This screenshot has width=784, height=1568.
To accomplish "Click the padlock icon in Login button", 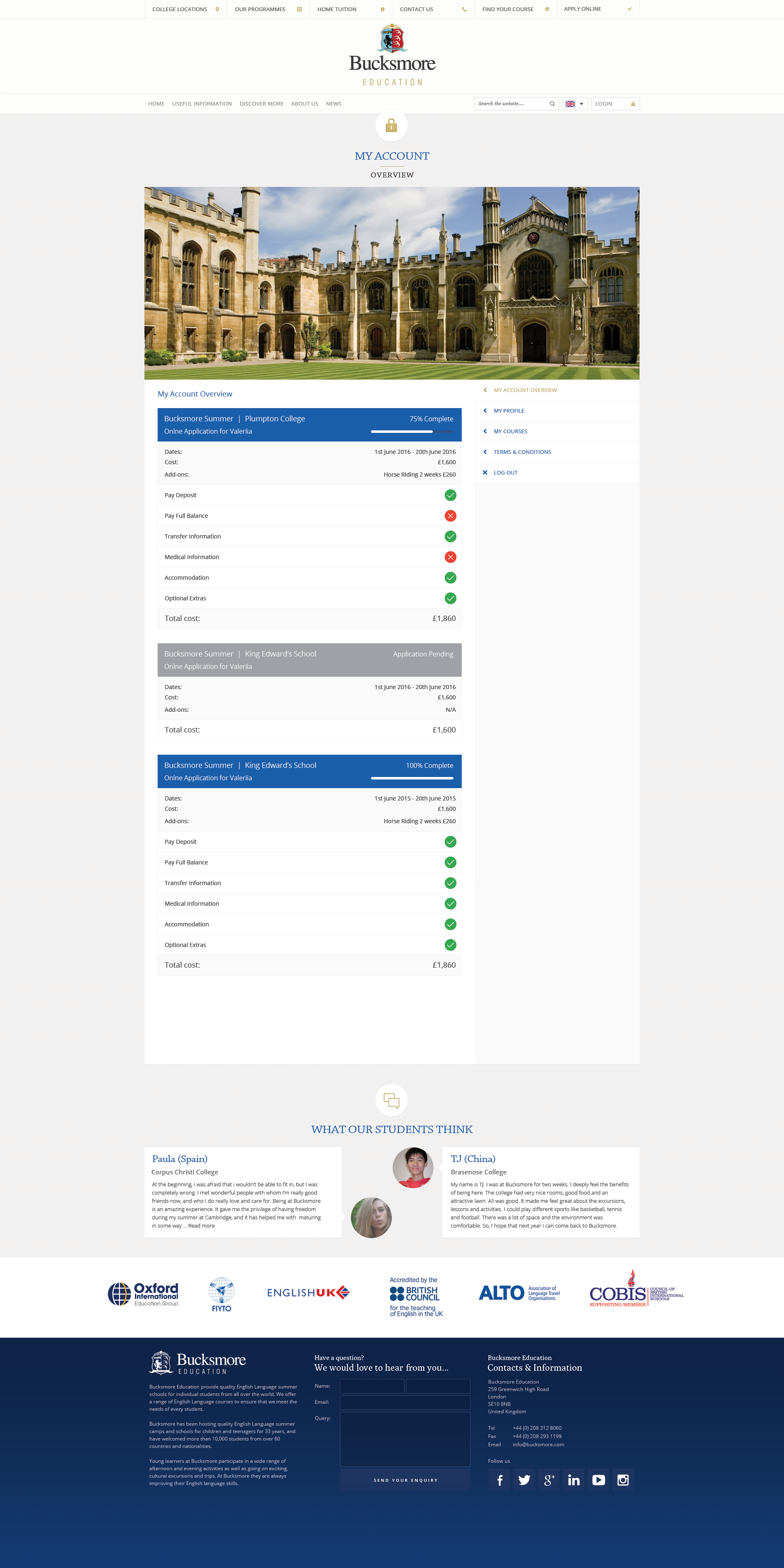I will point(633,104).
